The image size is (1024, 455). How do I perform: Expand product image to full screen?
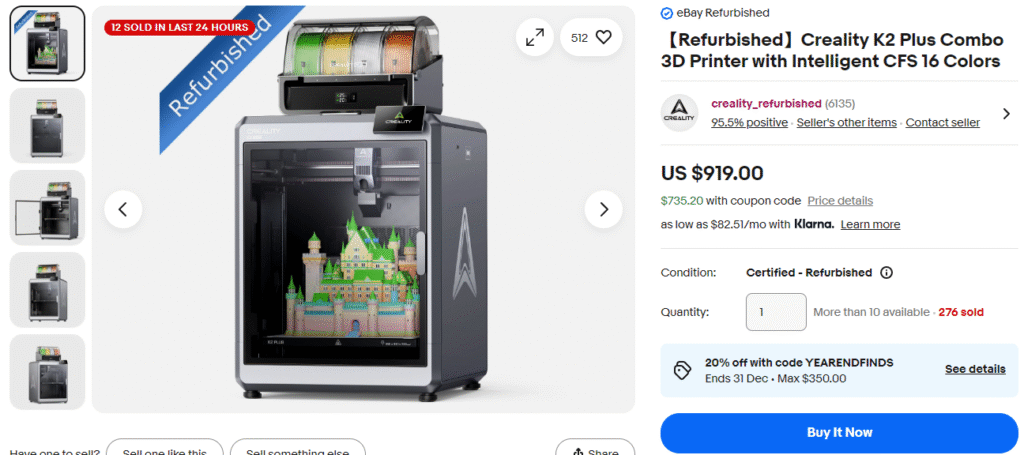[x=535, y=38]
